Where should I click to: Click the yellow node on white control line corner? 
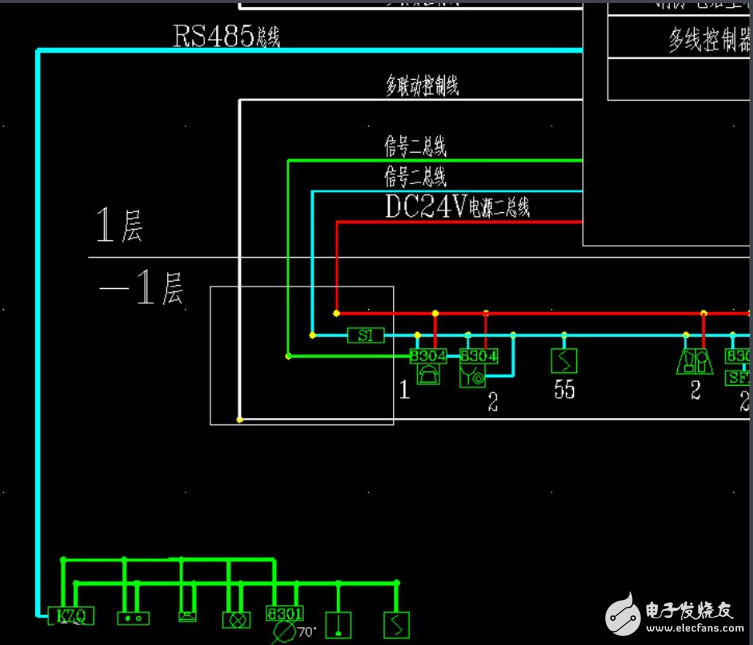tap(239, 420)
